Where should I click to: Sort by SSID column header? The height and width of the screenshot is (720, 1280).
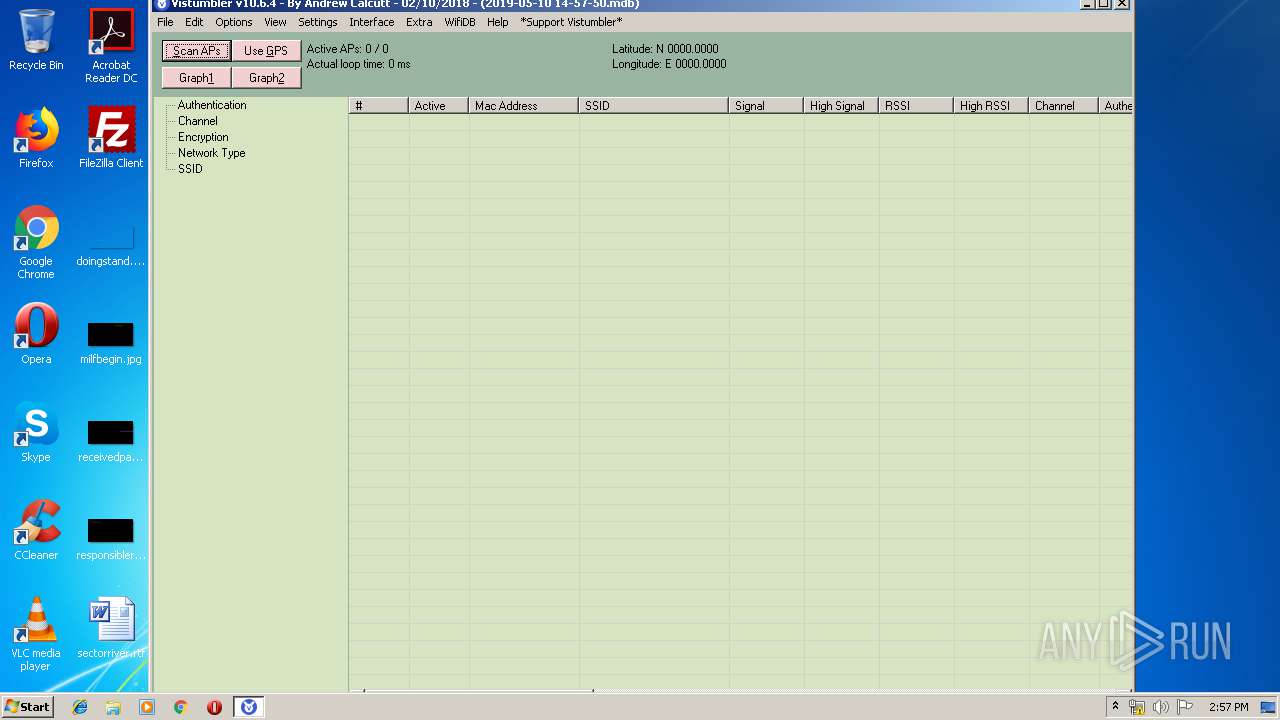tap(654, 106)
